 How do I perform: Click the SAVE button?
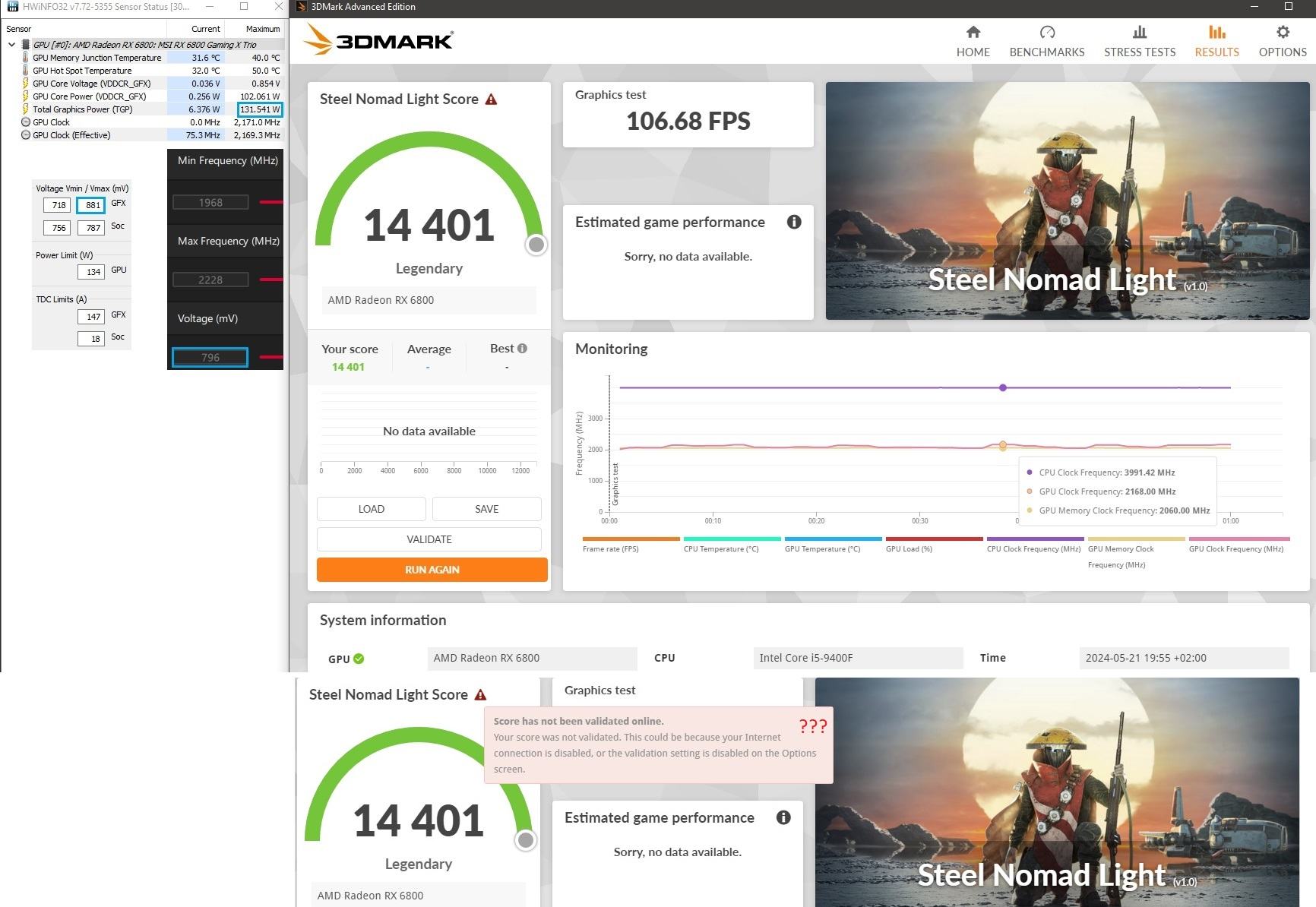click(487, 509)
